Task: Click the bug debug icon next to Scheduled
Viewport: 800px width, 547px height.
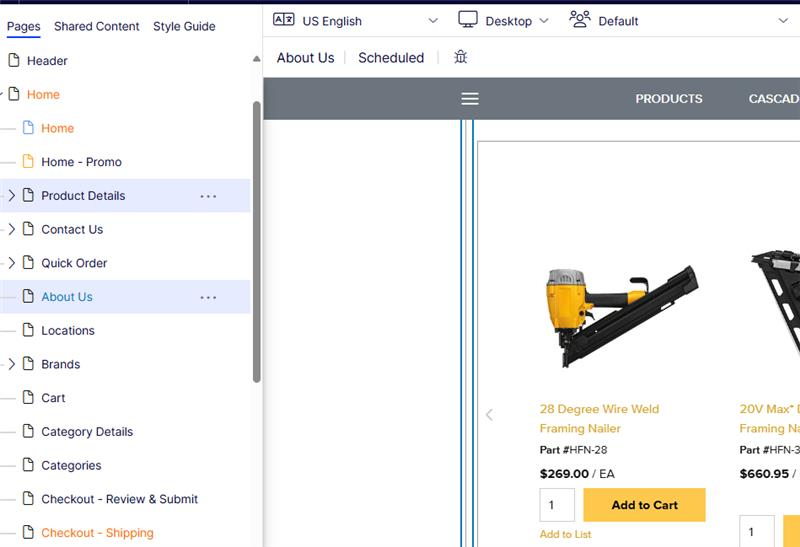Action: pos(460,57)
